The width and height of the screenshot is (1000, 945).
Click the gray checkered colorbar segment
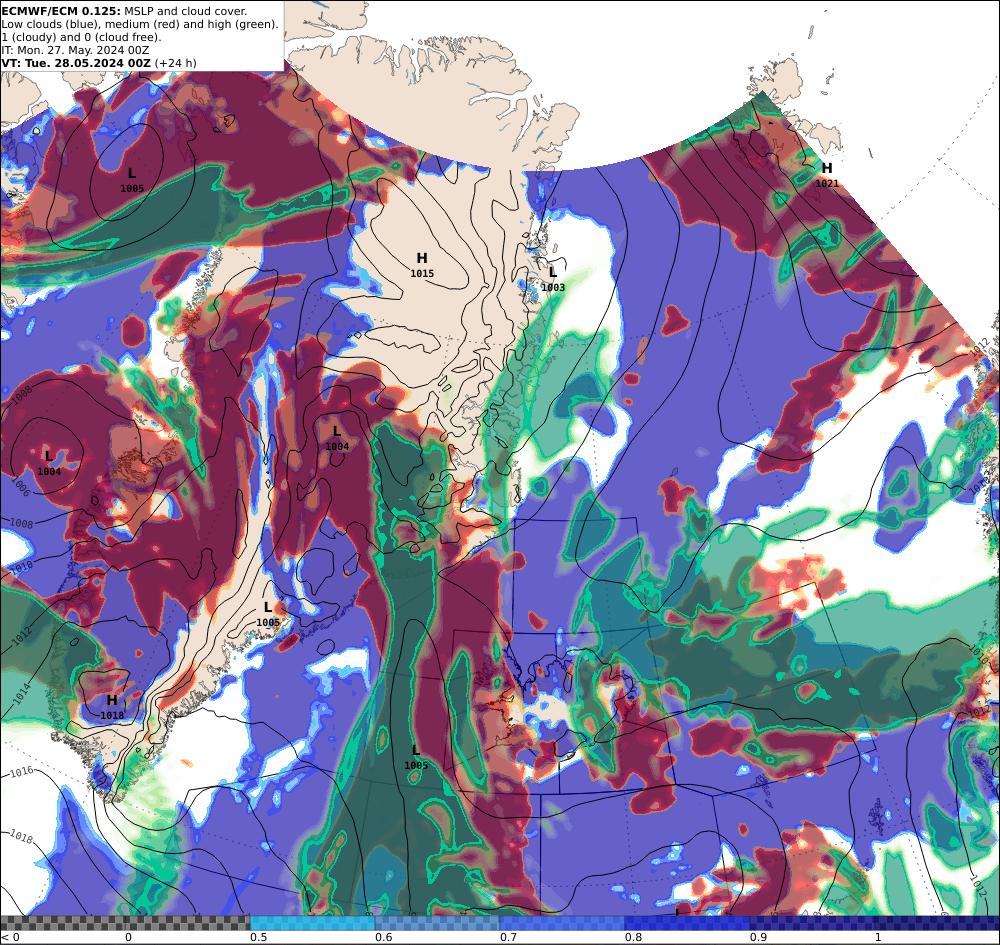click(125, 923)
